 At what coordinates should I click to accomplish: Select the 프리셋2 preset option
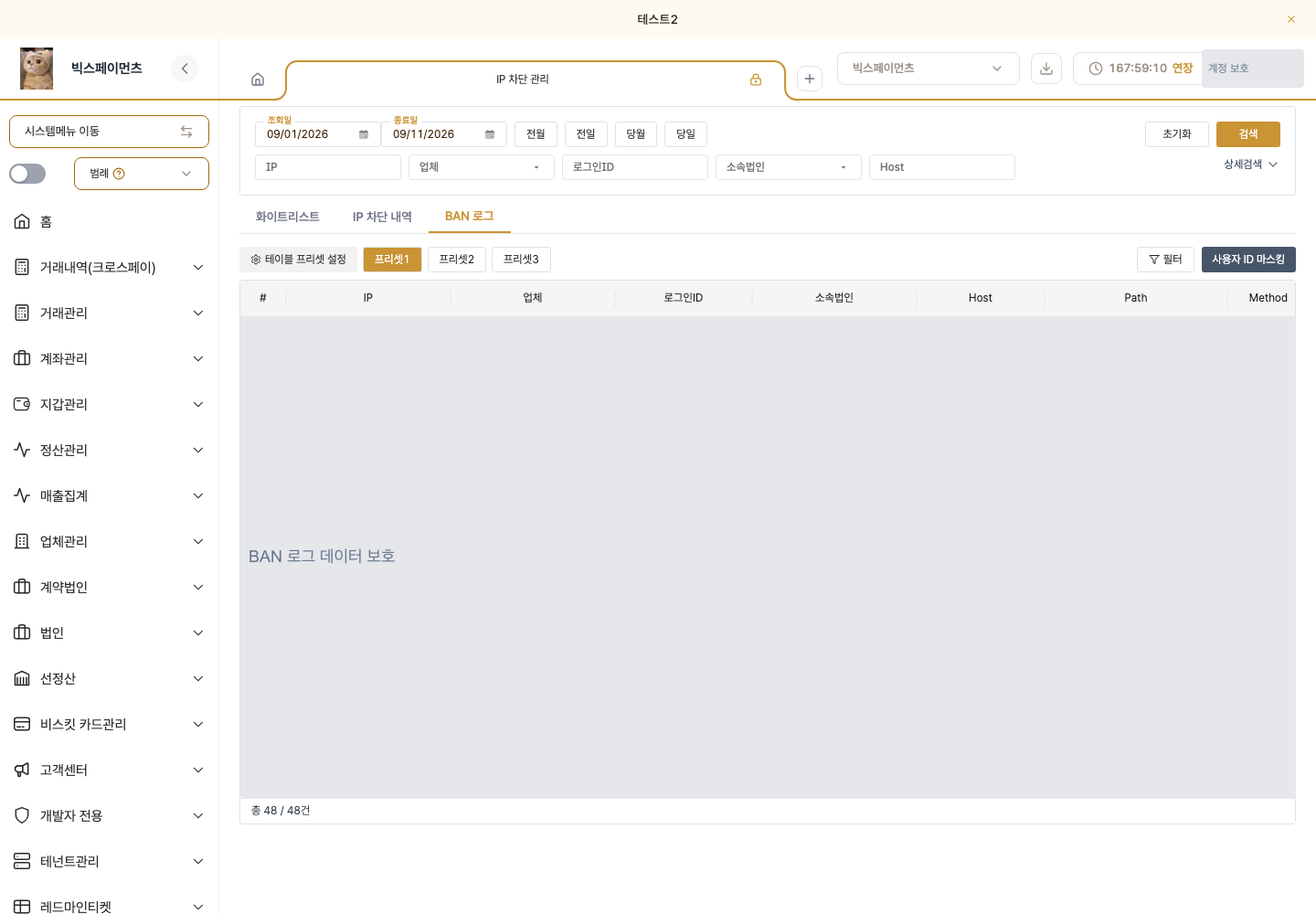pyautogui.click(x=457, y=260)
